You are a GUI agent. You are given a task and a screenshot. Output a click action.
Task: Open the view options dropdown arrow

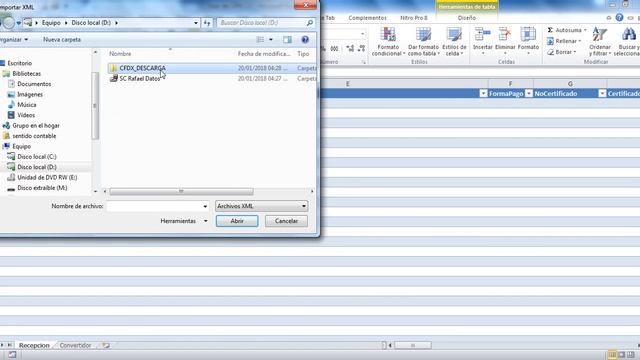[x=271, y=40]
